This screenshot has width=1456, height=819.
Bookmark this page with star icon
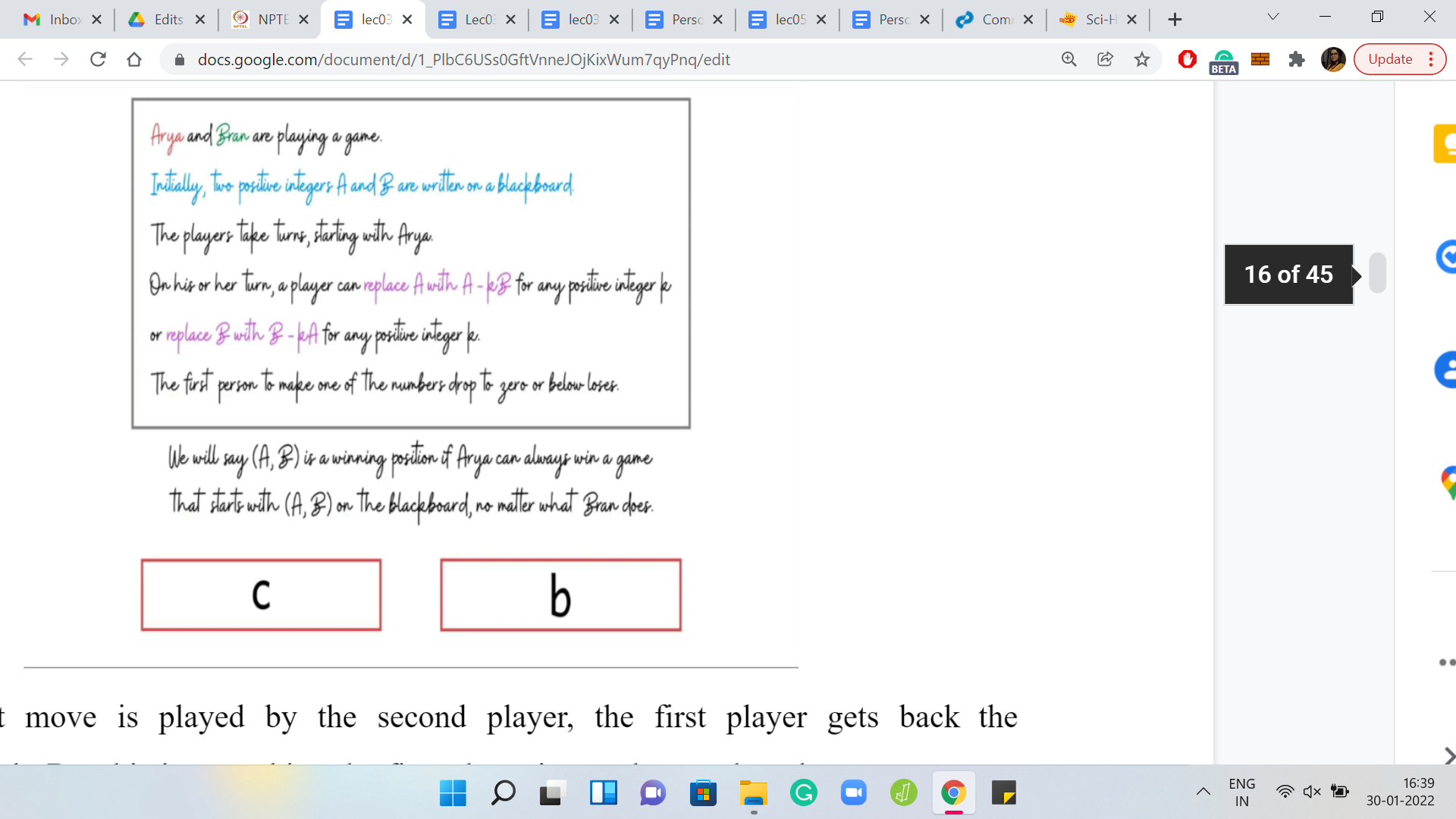pyautogui.click(x=1142, y=59)
